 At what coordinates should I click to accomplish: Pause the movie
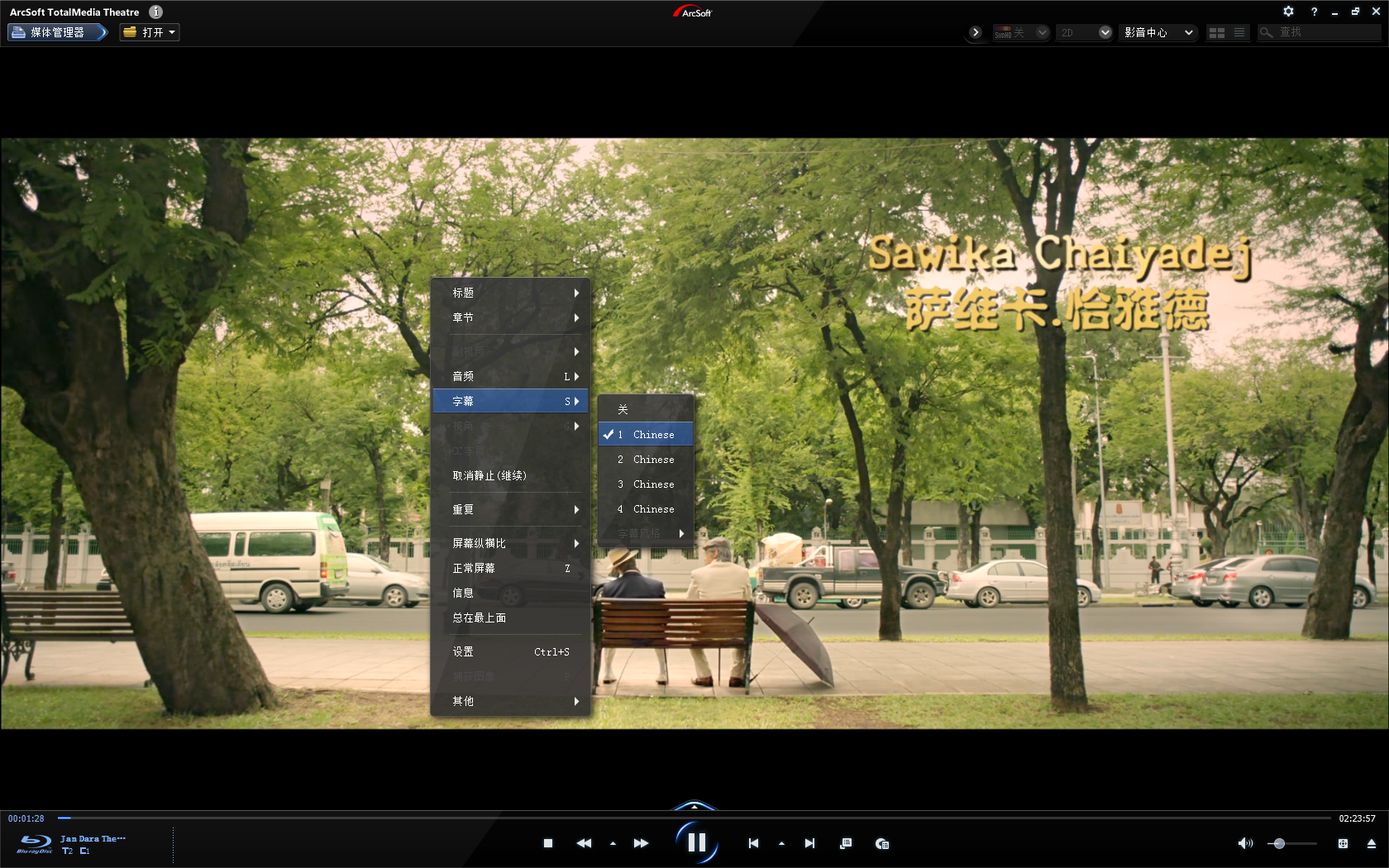(x=696, y=842)
